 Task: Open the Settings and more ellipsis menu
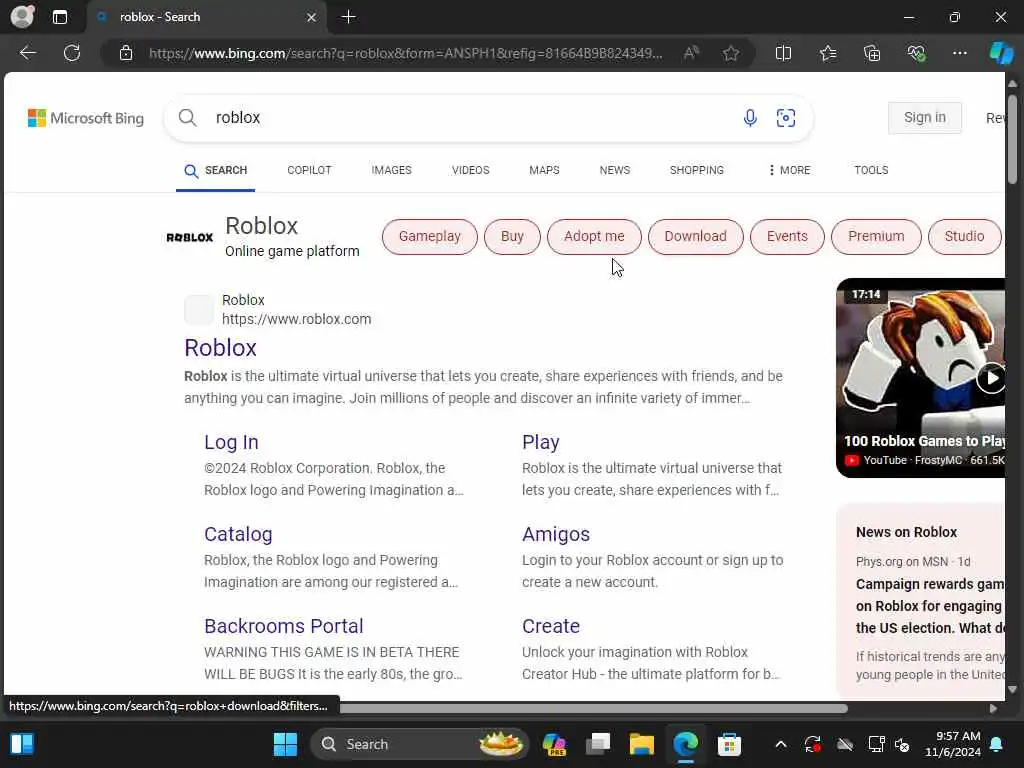pos(959,53)
